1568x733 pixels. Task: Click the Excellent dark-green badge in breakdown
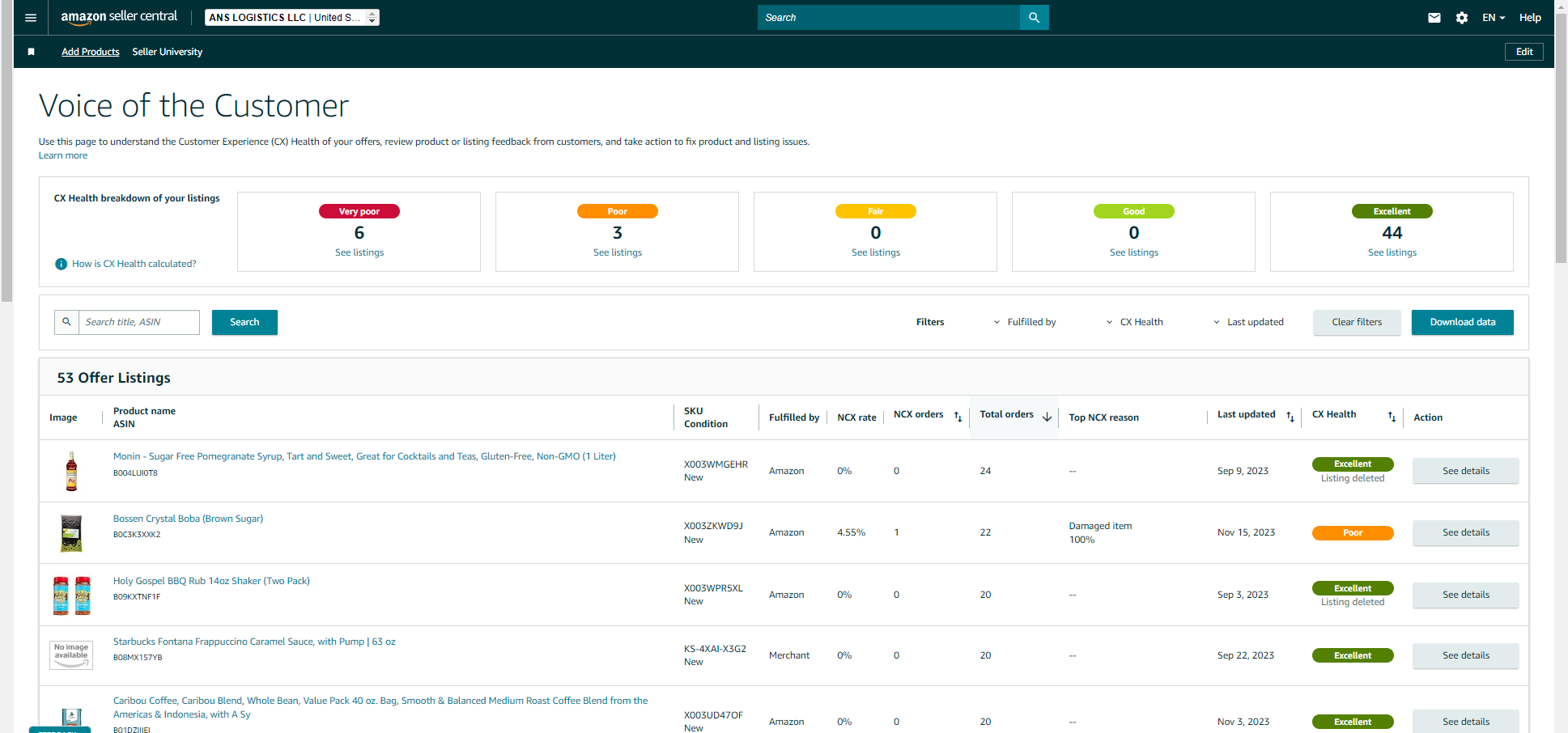1392,211
